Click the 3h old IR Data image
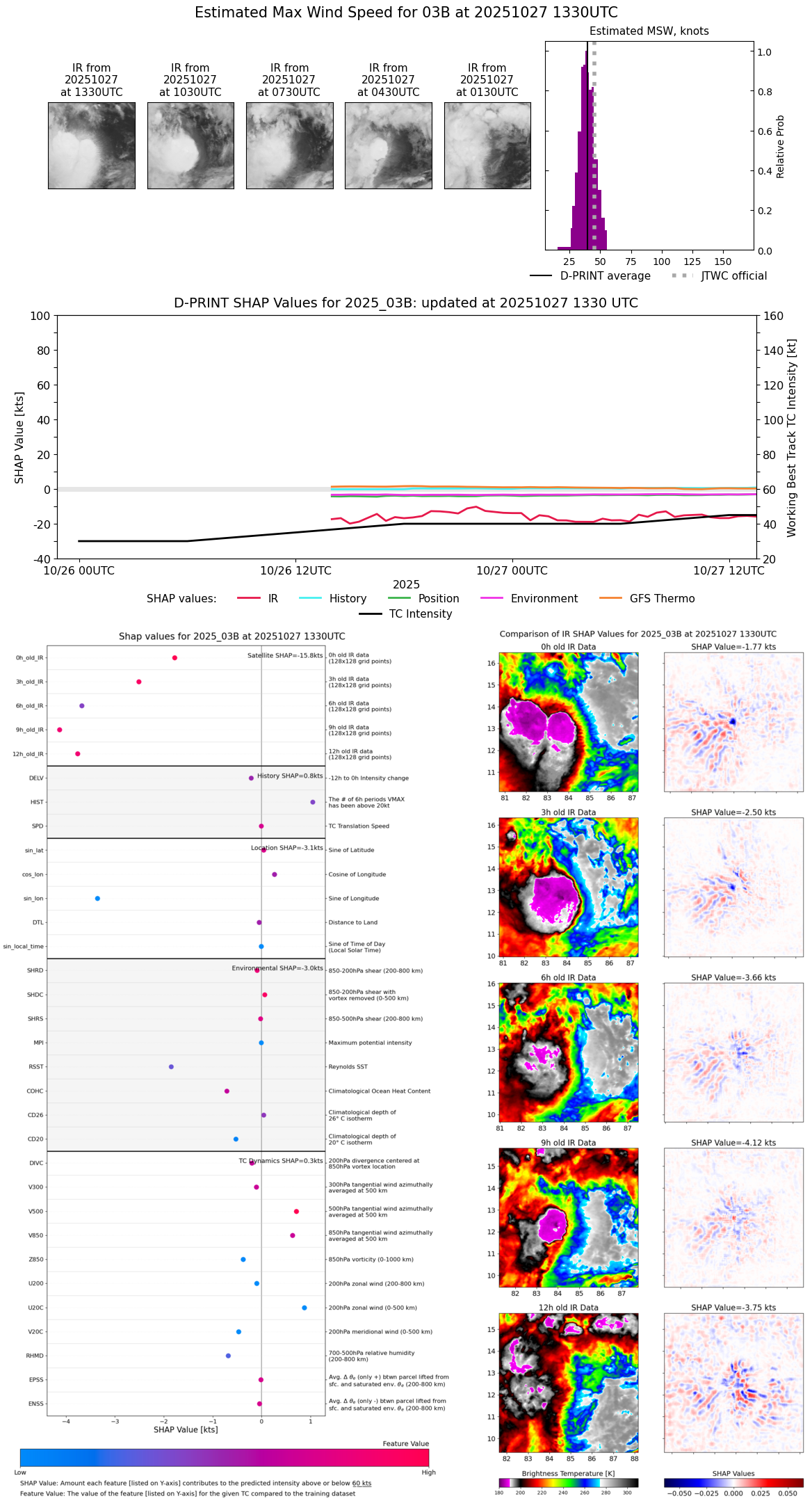The height and width of the screenshot is (1501, 812). (569, 887)
